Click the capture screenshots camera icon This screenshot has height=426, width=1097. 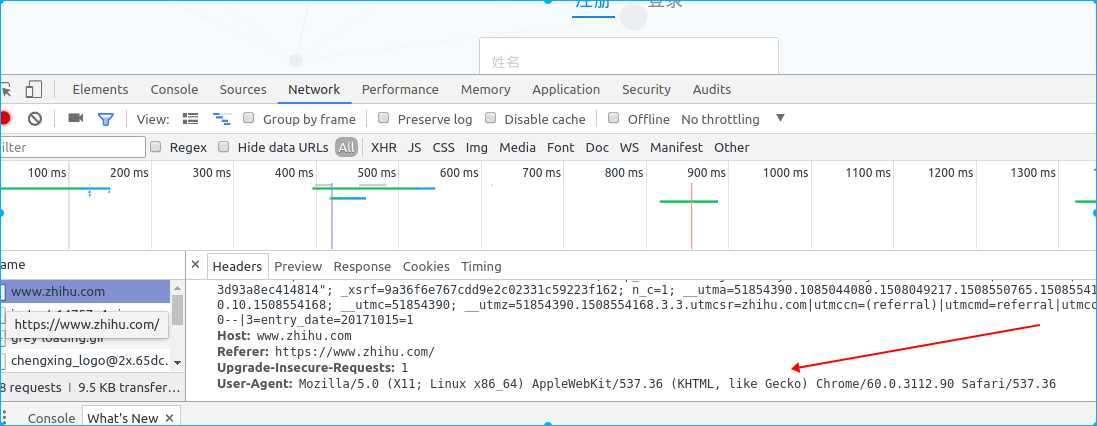[x=76, y=118]
